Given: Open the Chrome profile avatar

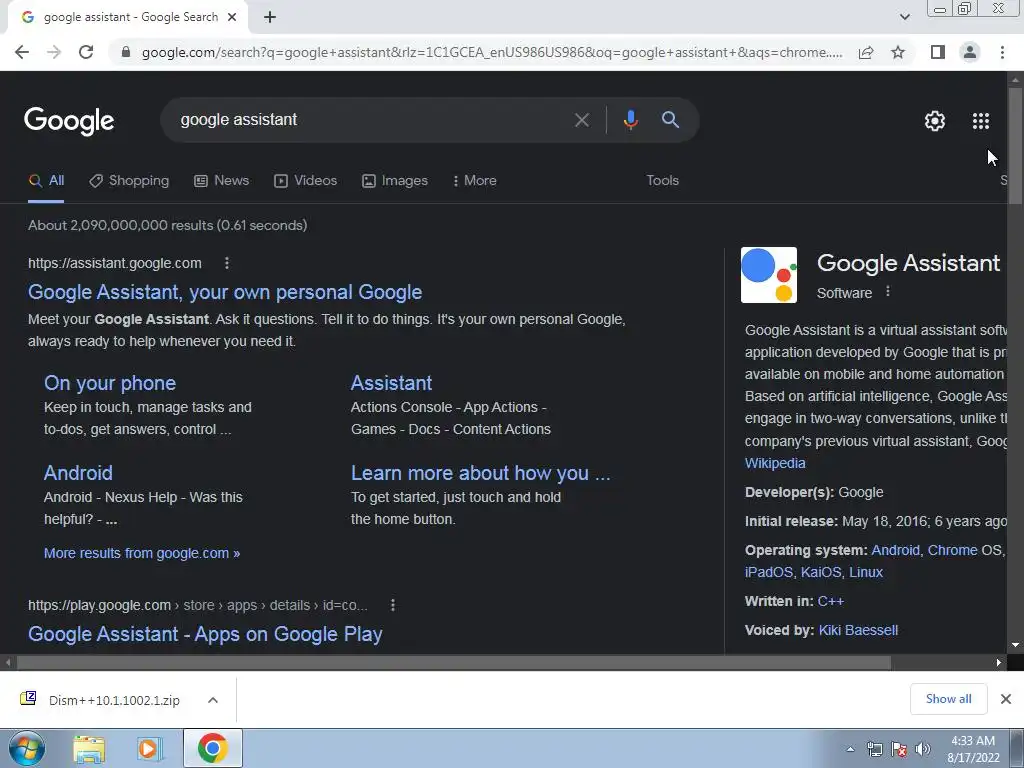Looking at the screenshot, I should (x=970, y=52).
